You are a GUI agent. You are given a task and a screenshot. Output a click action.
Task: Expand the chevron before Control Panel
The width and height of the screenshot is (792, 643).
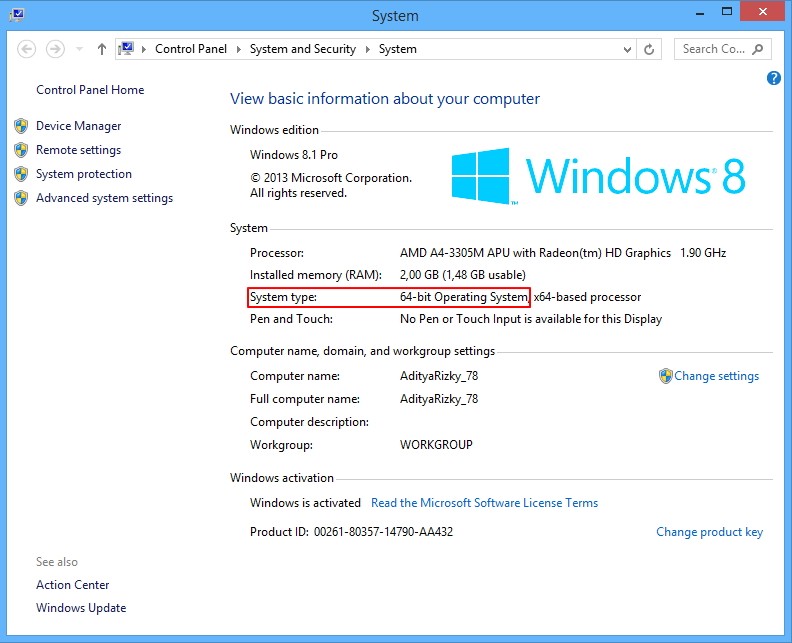(x=144, y=49)
